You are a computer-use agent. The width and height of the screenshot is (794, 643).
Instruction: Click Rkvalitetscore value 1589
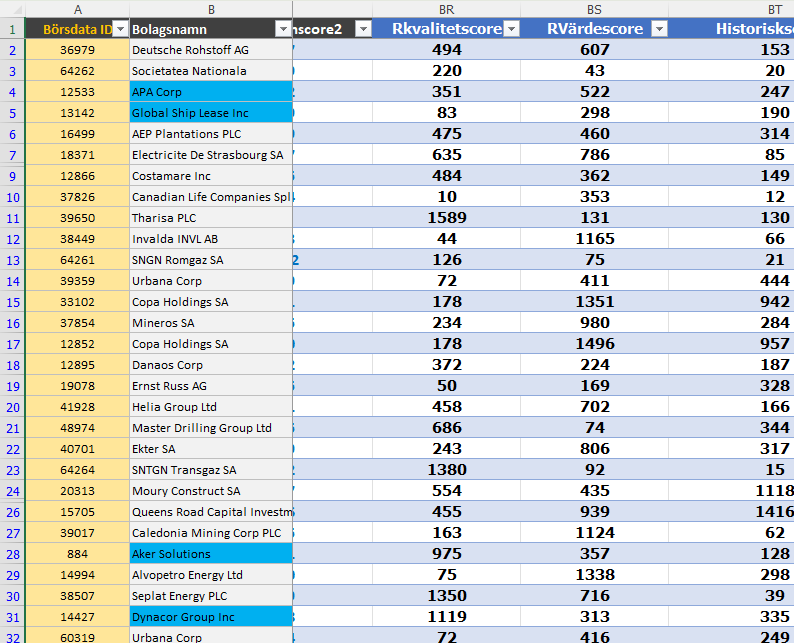(x=447, y=218)
